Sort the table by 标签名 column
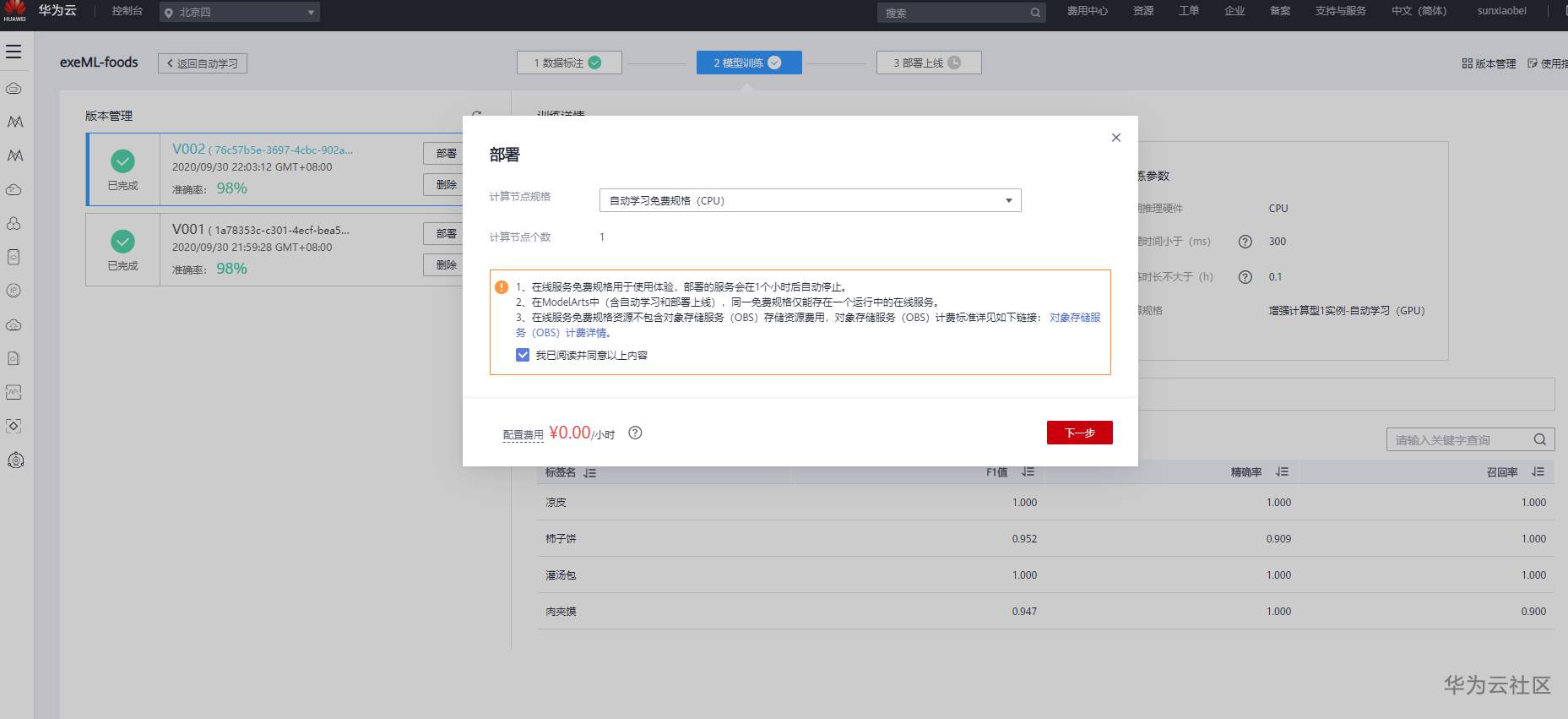The image size is (1568, 719). coord(589,473)
